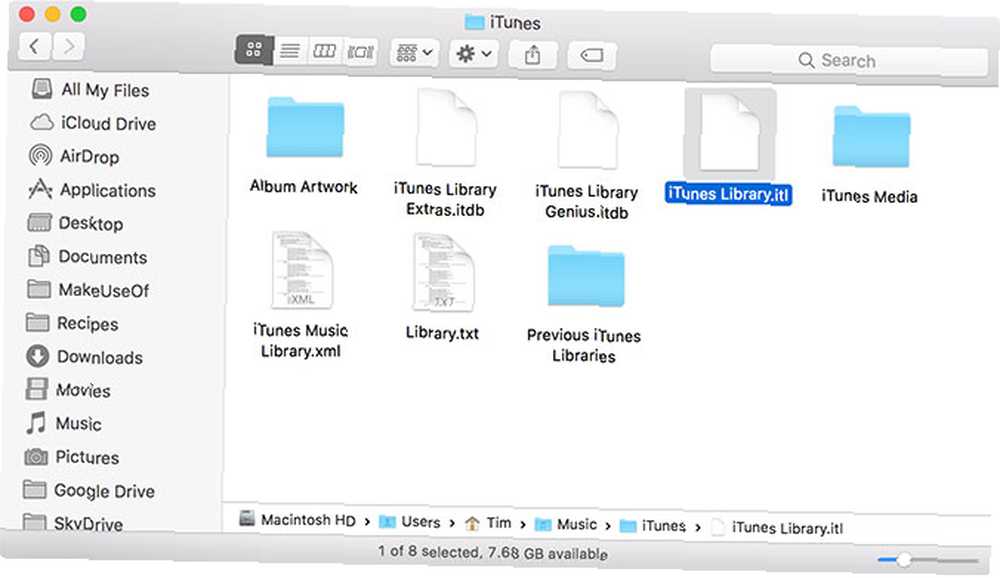The width and height of the screenshot is (1000, 578).
Task: Click in the Search field
Action: 848,61
